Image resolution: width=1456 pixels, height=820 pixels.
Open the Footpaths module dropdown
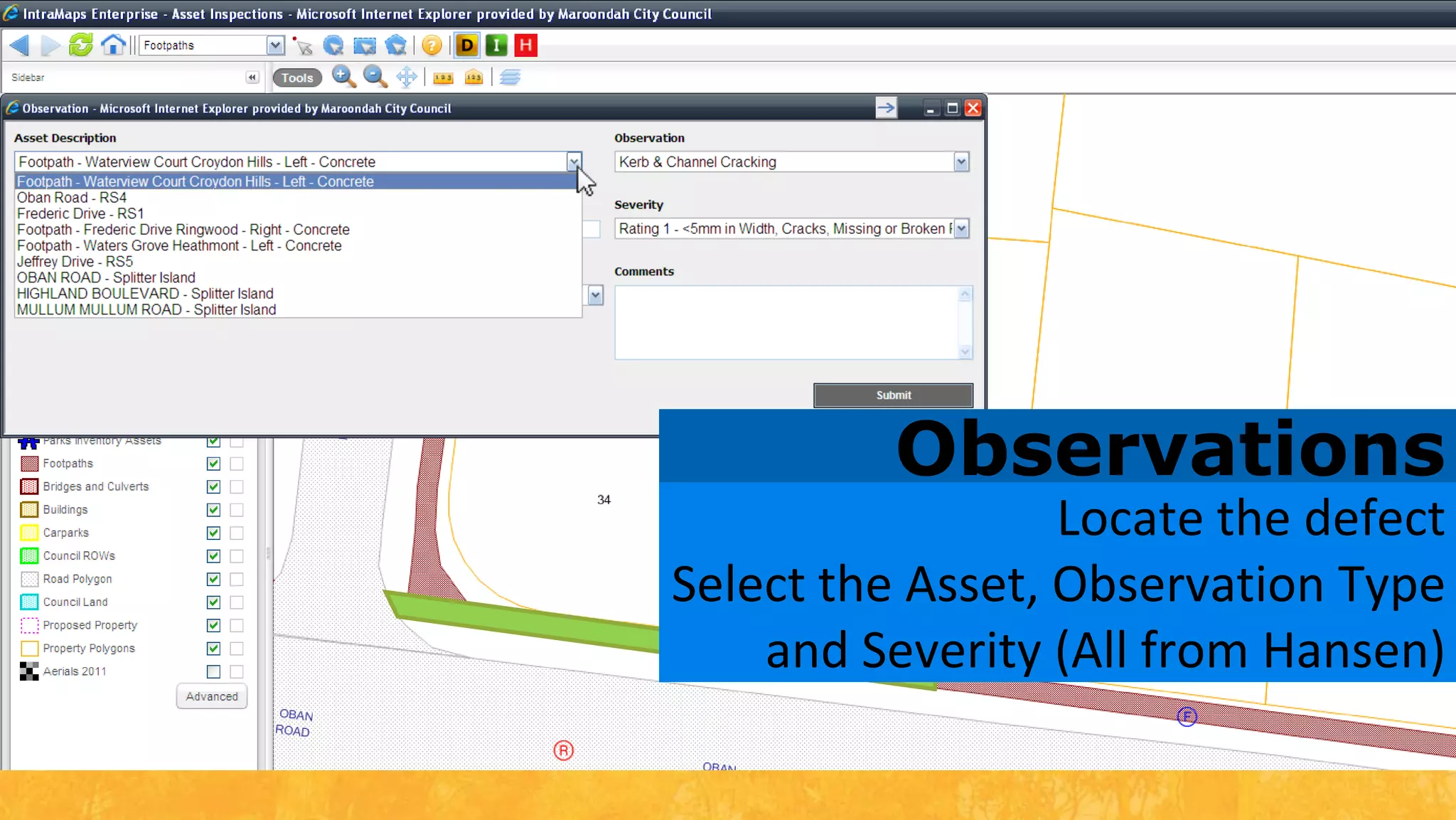click(275, 46)
